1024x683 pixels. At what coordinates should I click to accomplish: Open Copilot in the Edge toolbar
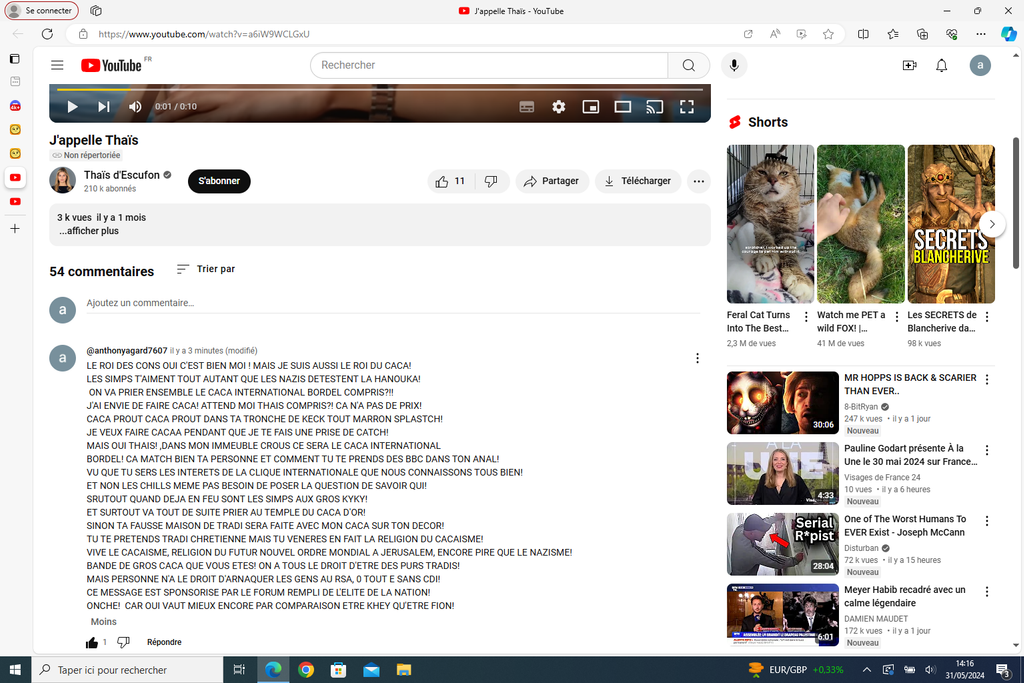pyautogui.click(x=1009, y=34)
